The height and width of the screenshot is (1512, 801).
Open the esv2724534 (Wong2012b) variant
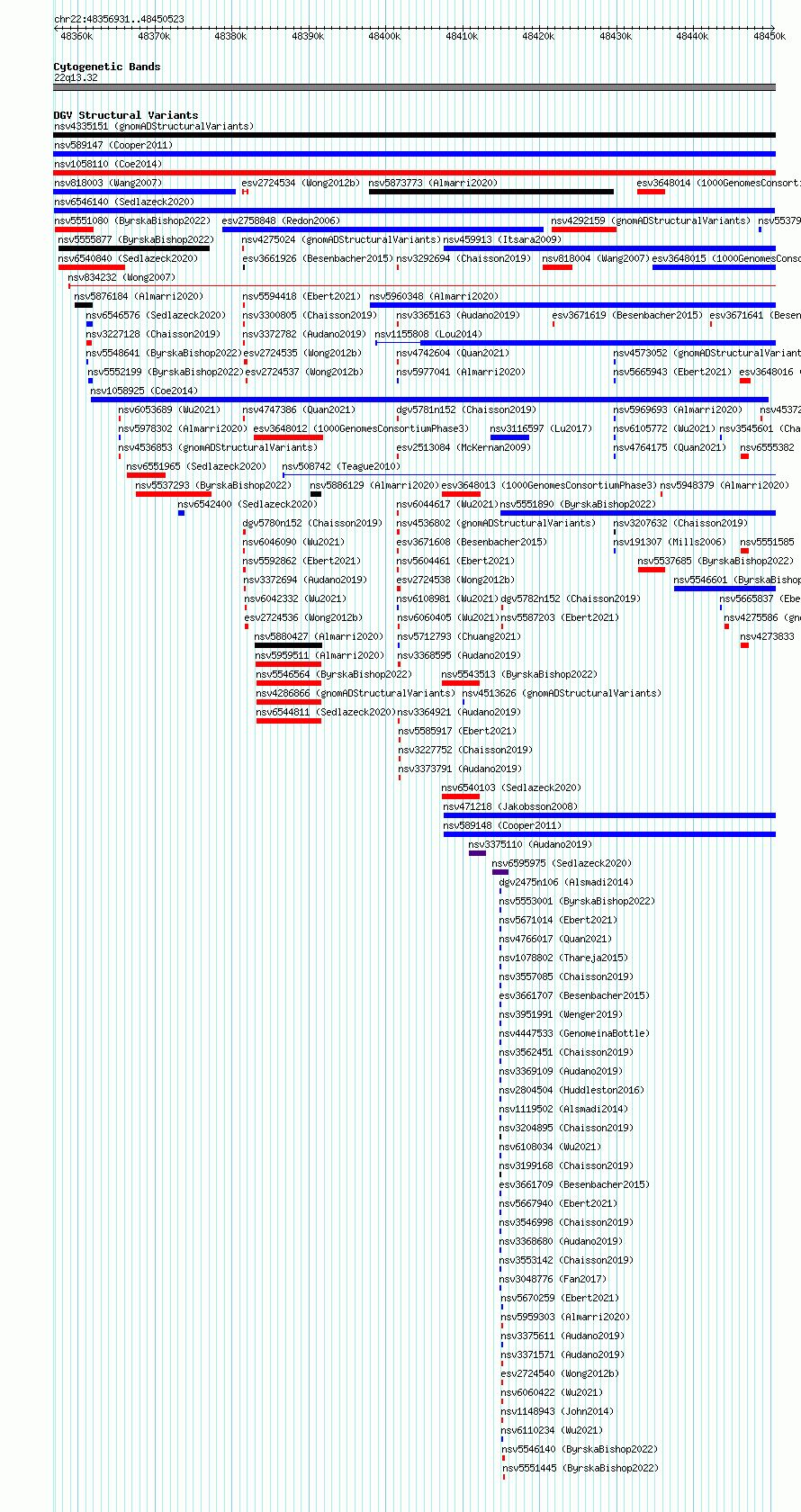(x=301, y=183)
